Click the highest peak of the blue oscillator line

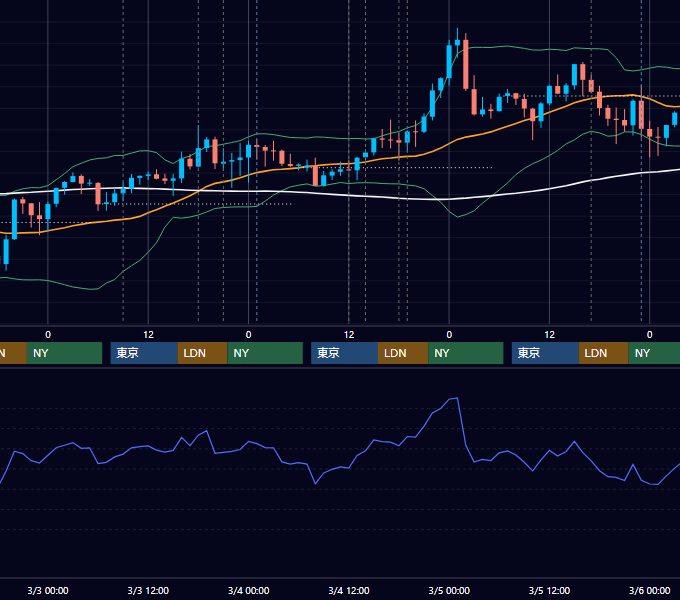457,398
